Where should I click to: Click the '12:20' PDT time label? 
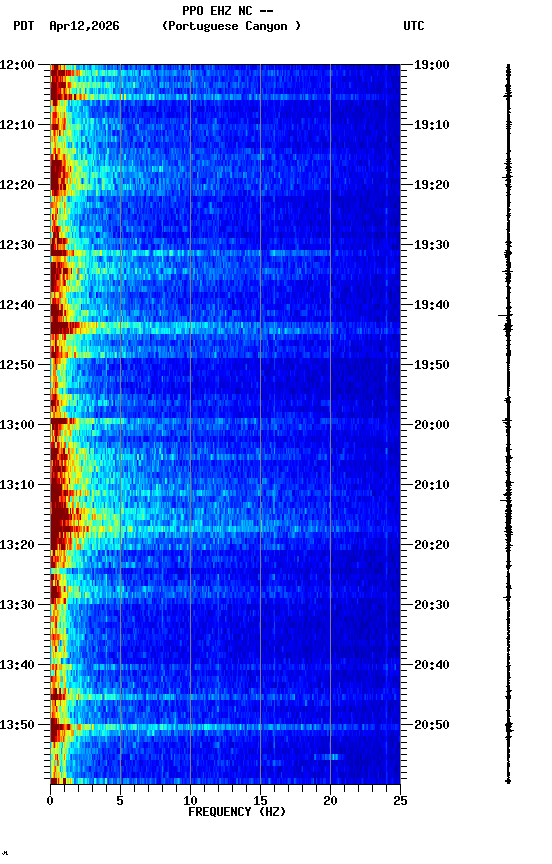click(17, 185)
